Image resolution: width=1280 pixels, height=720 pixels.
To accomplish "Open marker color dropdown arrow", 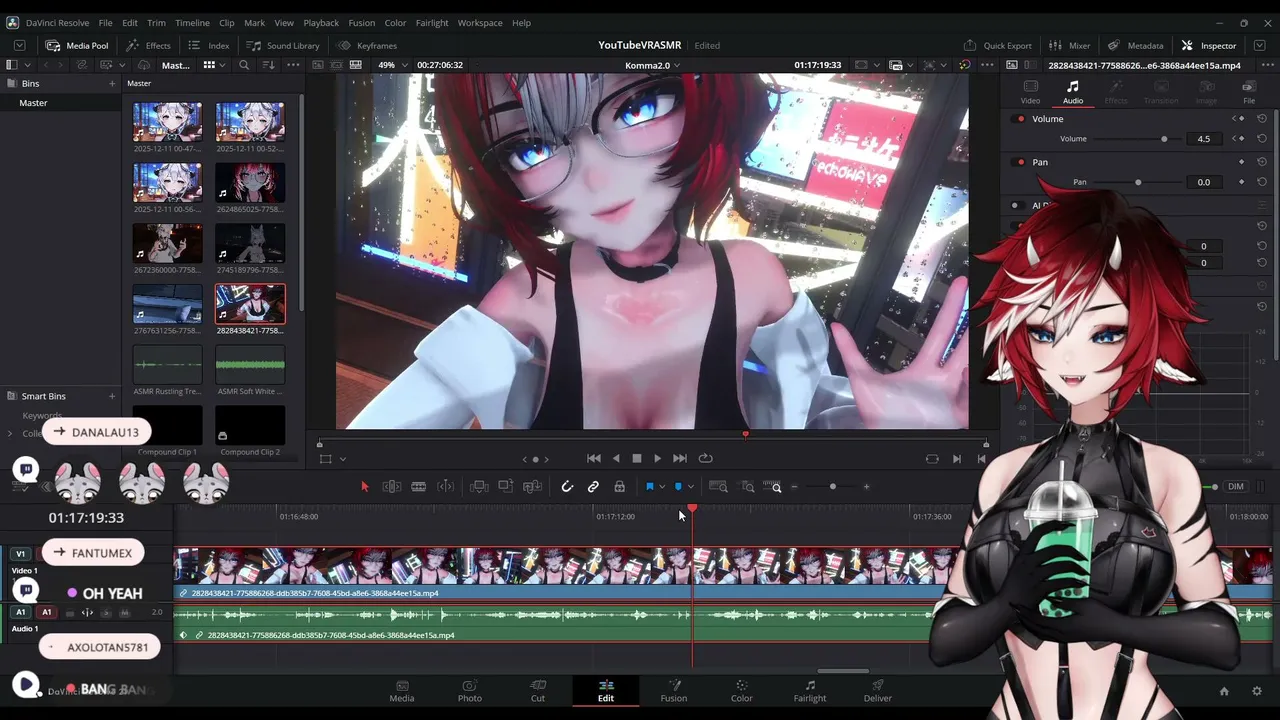I will click(x=691, y=487).
